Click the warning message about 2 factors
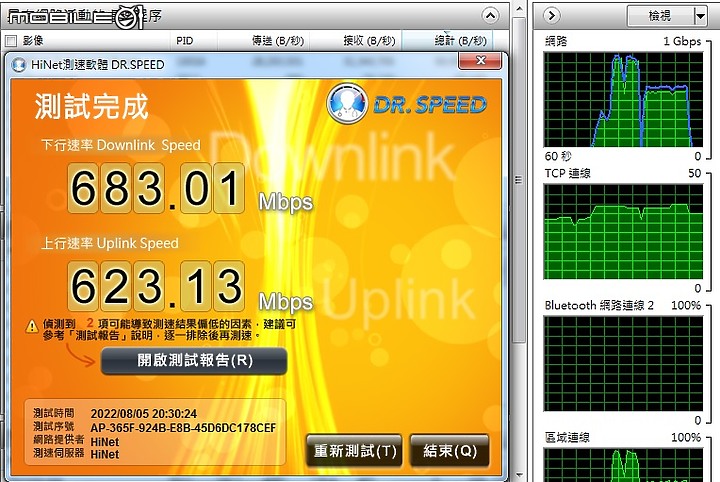 [169, 330]
